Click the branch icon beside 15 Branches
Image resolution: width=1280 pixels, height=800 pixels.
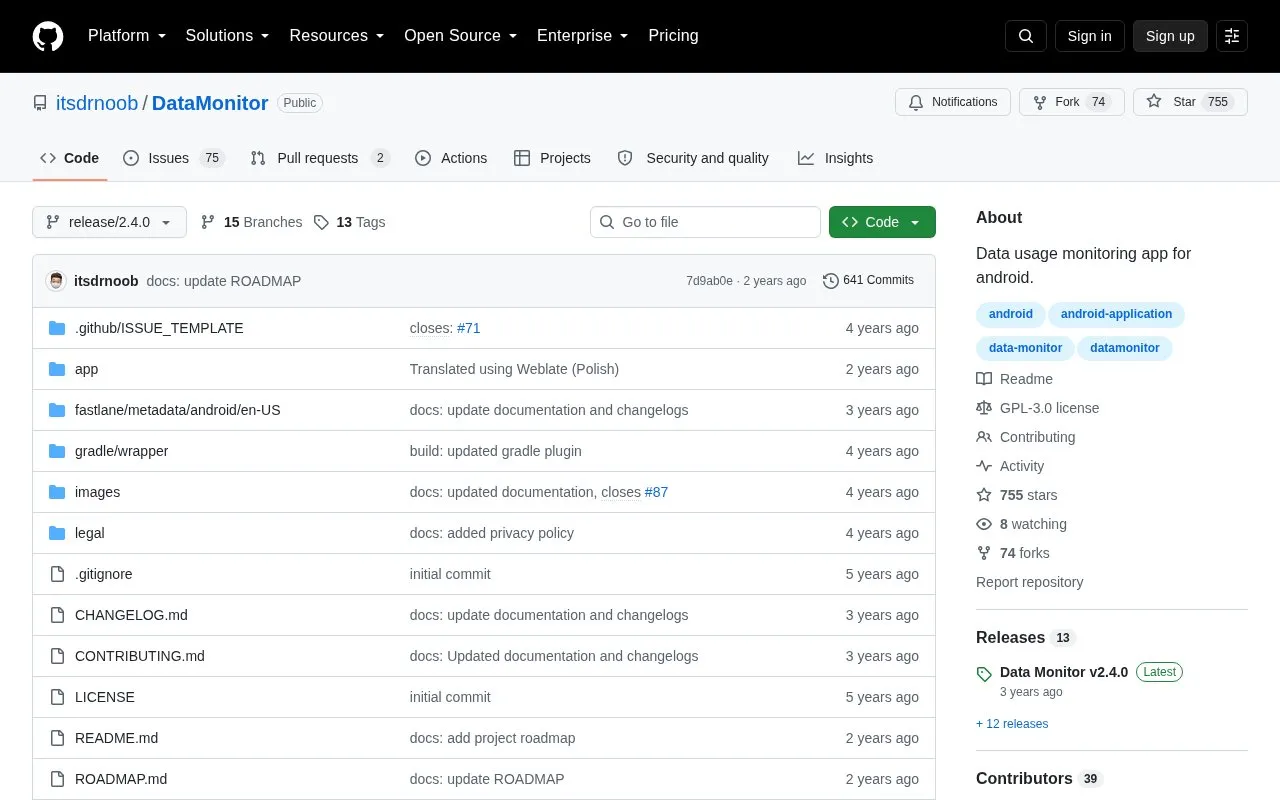click(x=208, y=222)
